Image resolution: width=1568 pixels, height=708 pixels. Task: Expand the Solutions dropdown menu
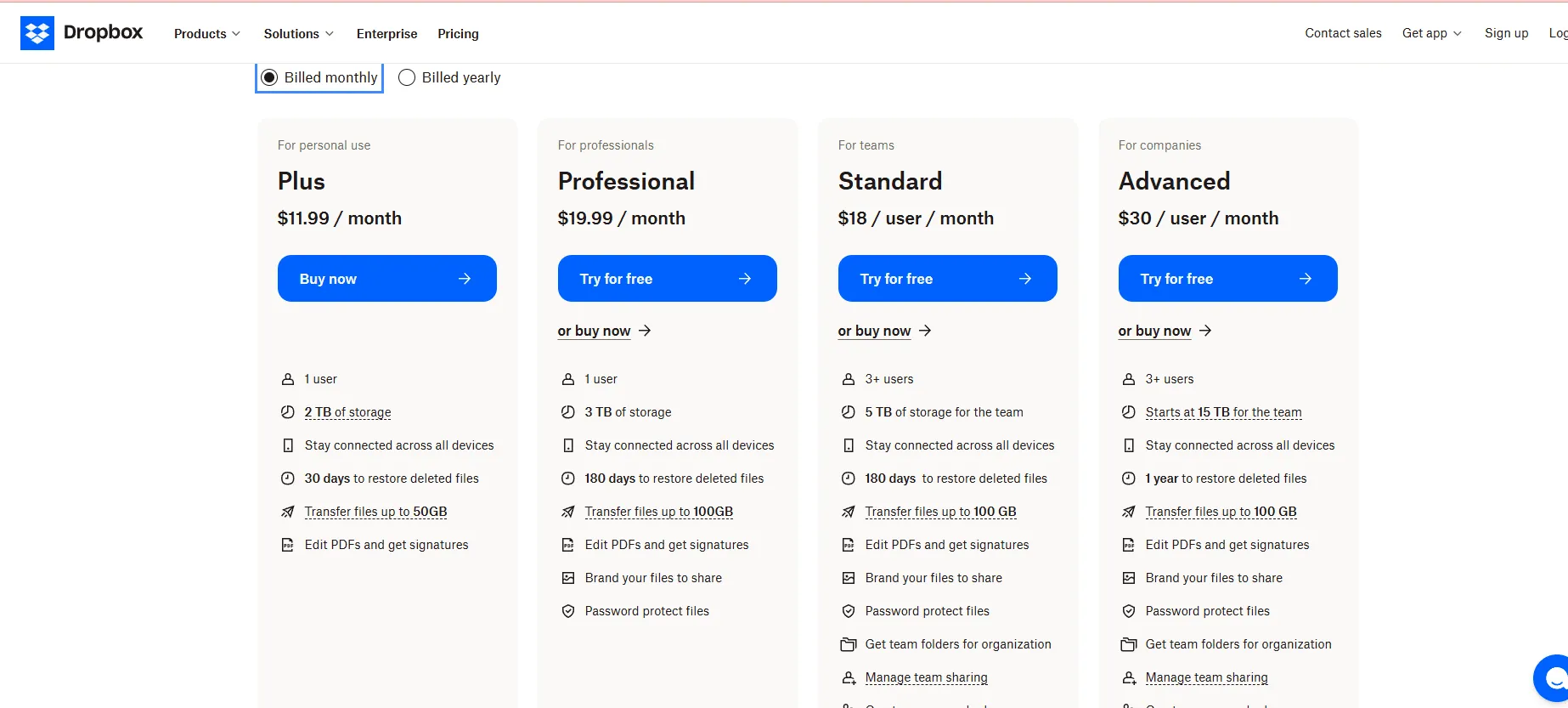pyautogui.click(x=299, y=34)
